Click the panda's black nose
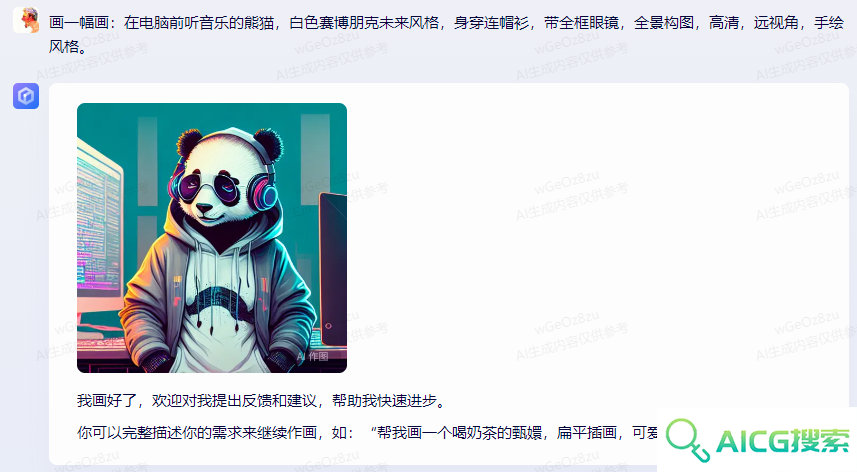Screen dimensions: 857x472 point(204,208)
